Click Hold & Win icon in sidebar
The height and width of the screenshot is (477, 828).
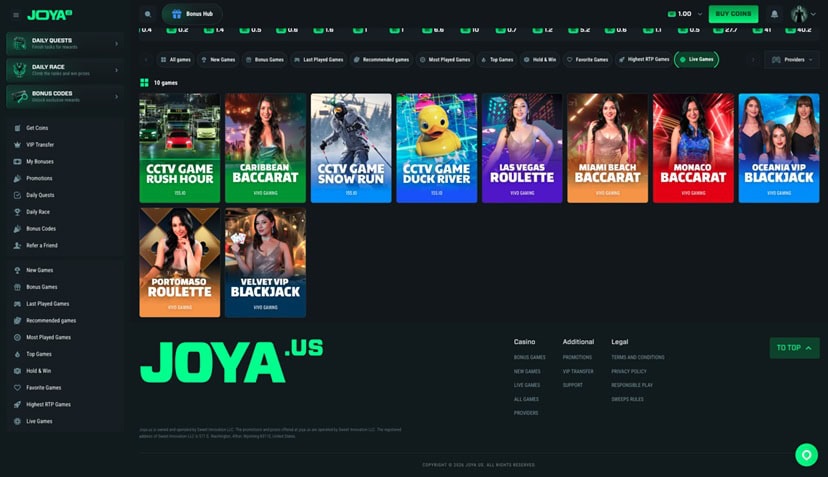tap(17, 371)
